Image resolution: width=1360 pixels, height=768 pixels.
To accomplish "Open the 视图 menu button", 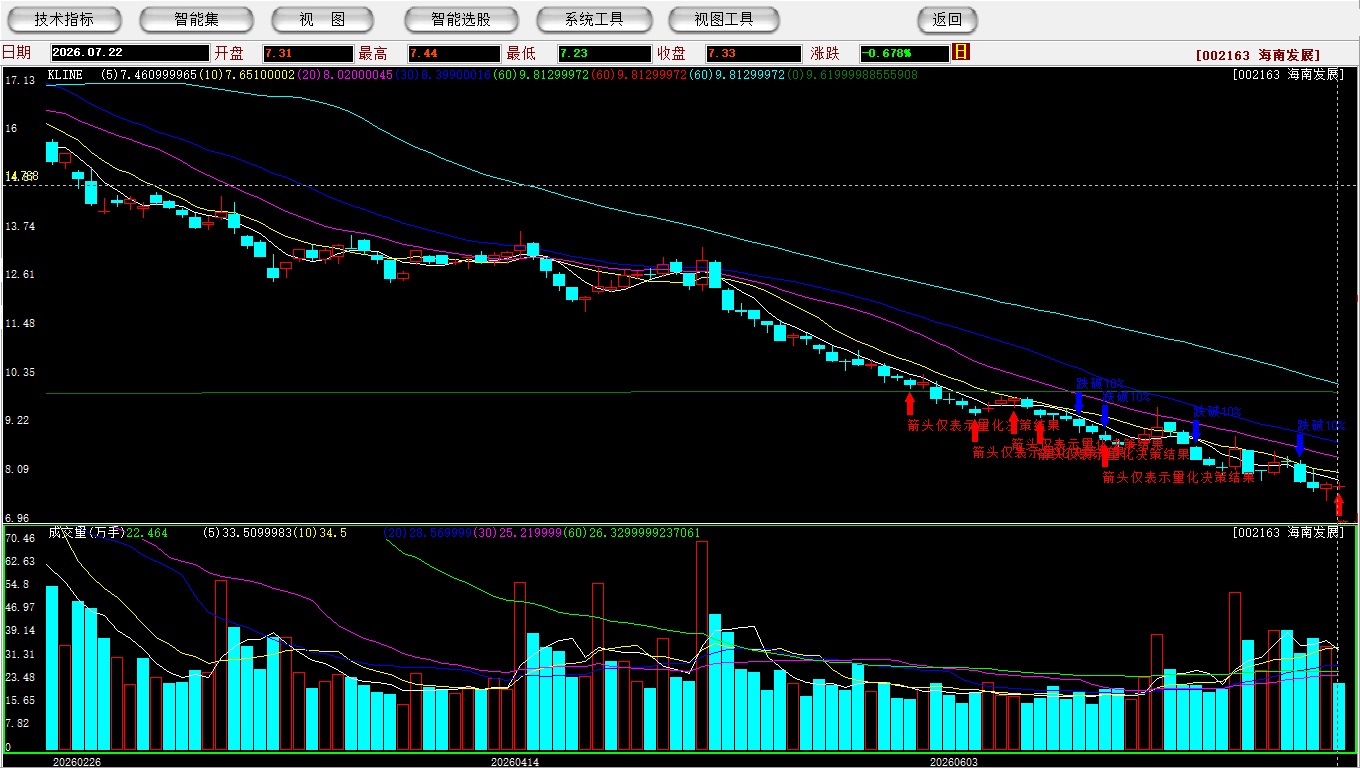I will coord(323,19).
